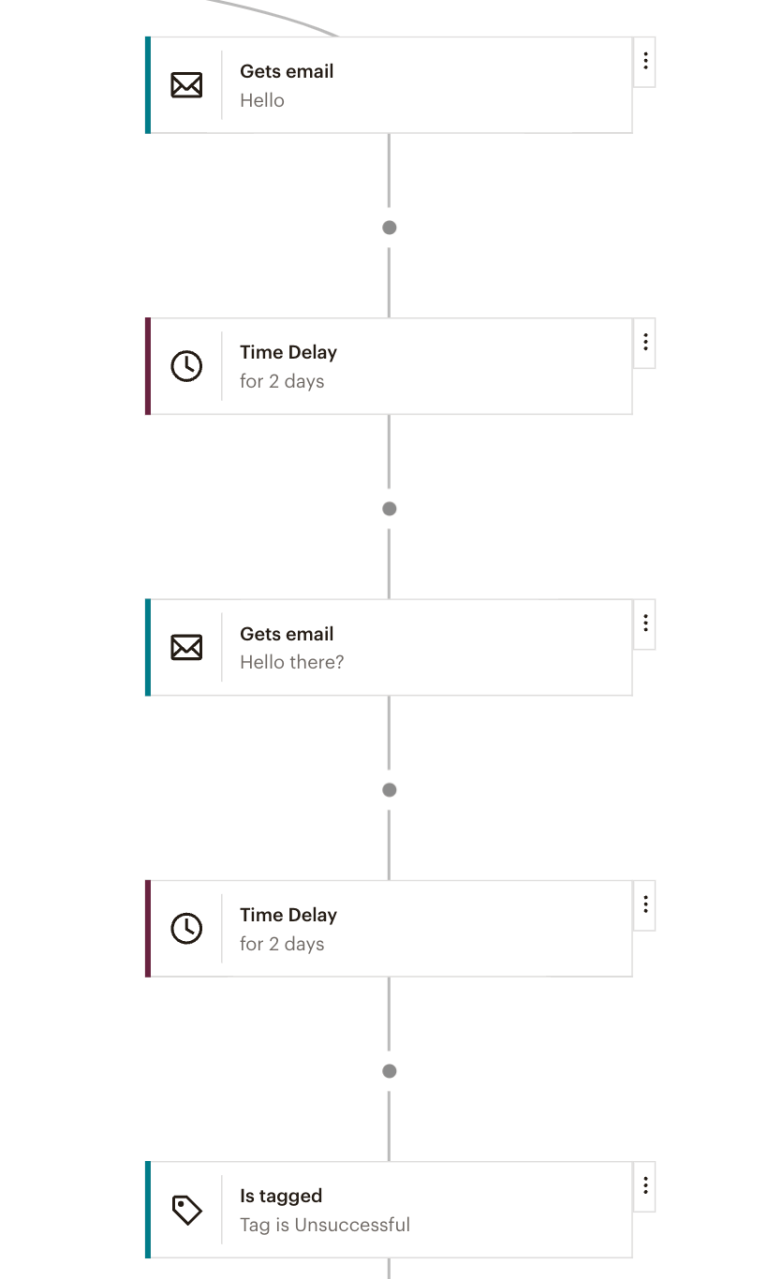Screen dimensions: 768x1279
Task: Click the kebab menu on 'Hello there?' email card
Action: tap(645, 624)
